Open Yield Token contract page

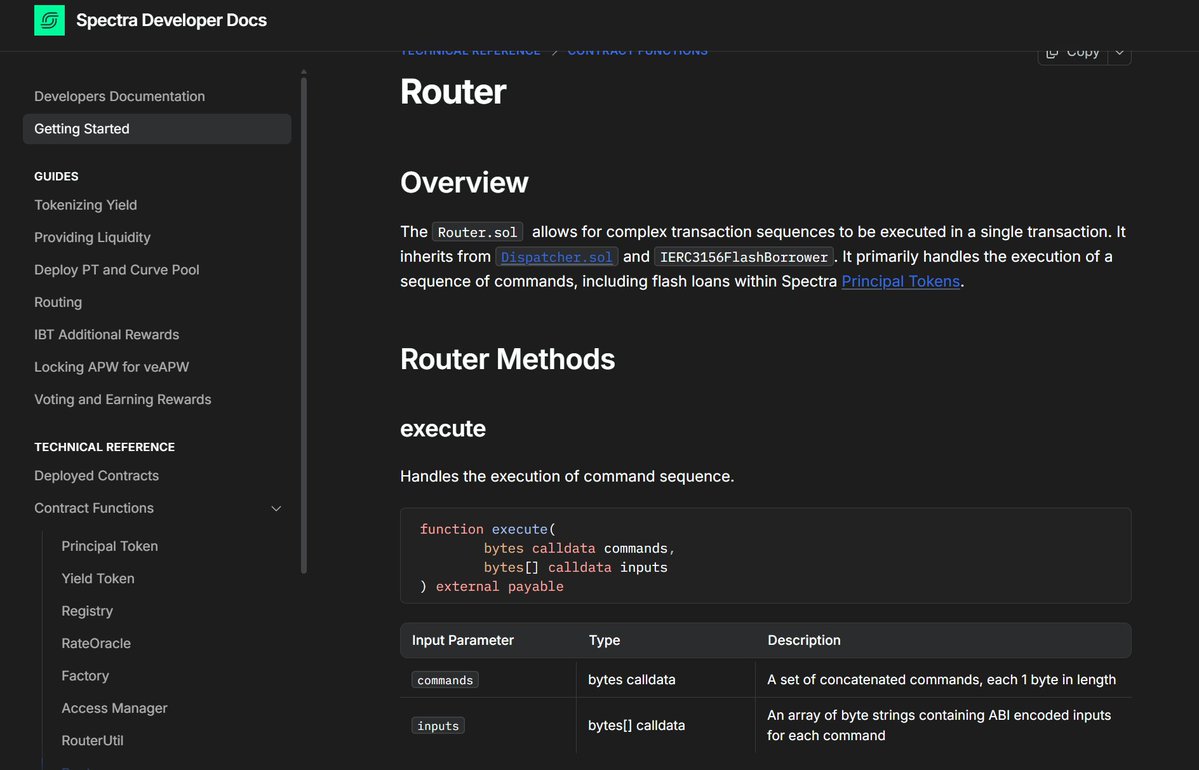pyautogui.click(x=98, y=579)
